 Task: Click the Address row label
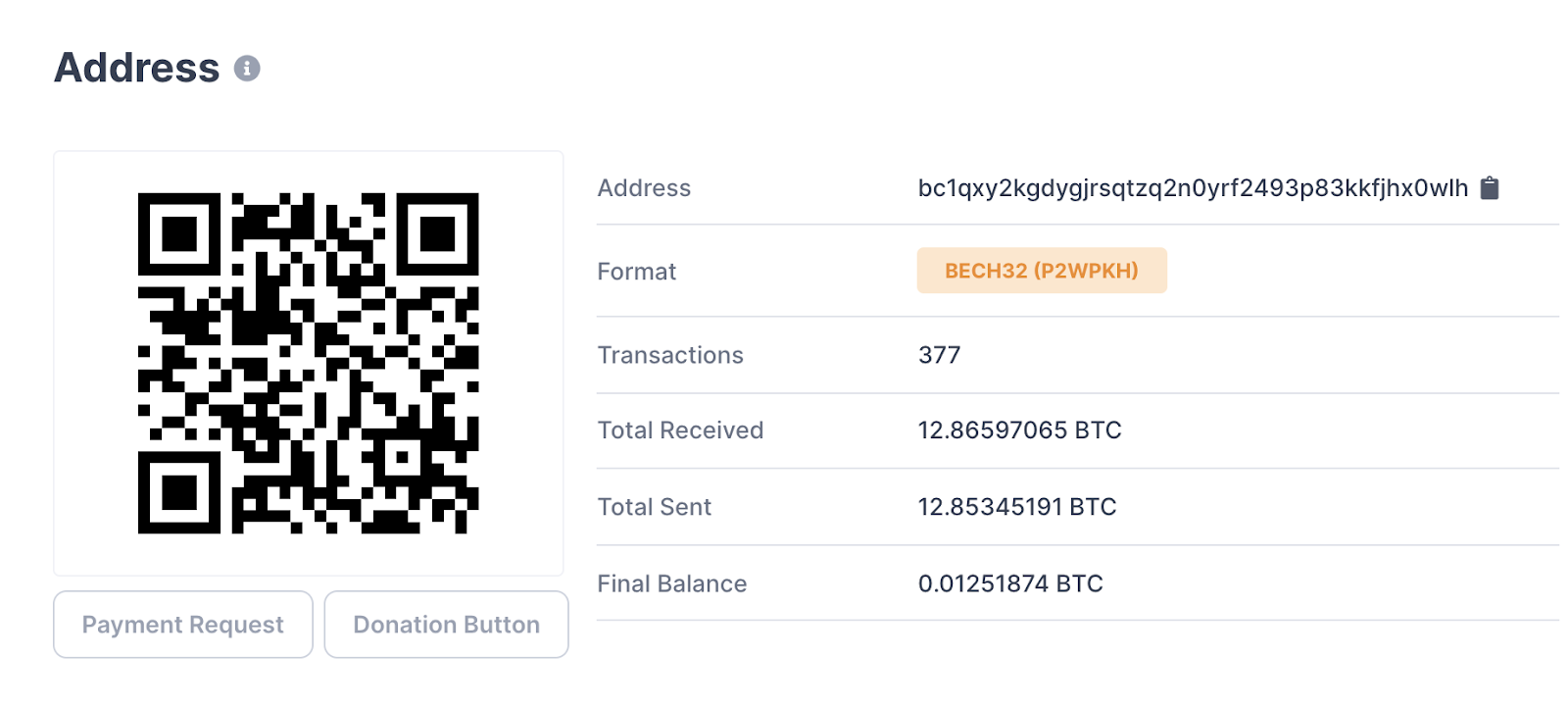[644, 188]
